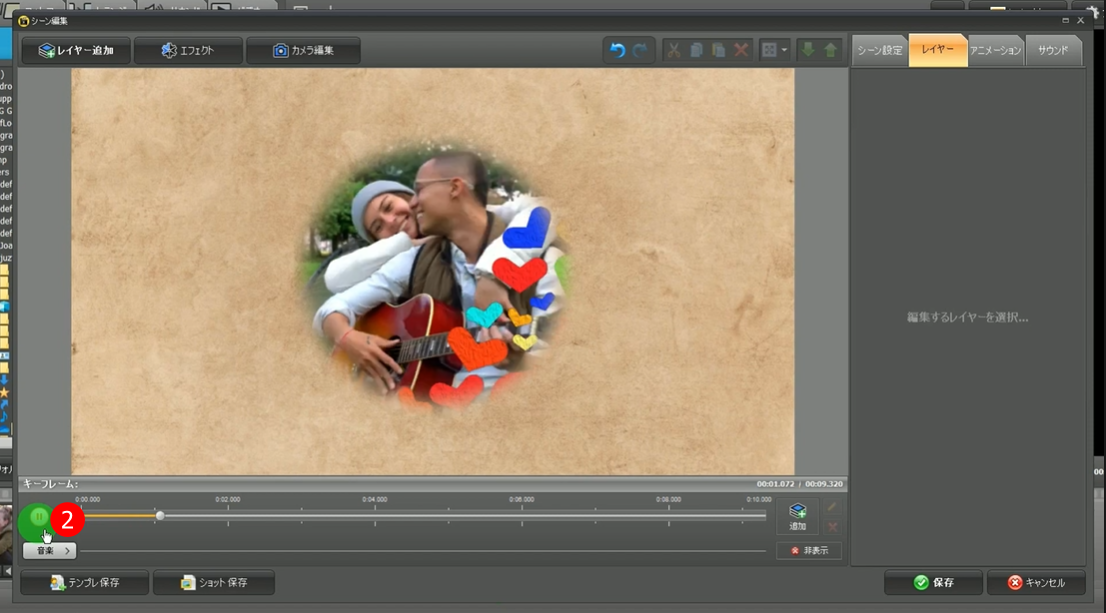The image size is (1106, 613).
Task: Click the undo arrow icon
Action: click(617, 50)
